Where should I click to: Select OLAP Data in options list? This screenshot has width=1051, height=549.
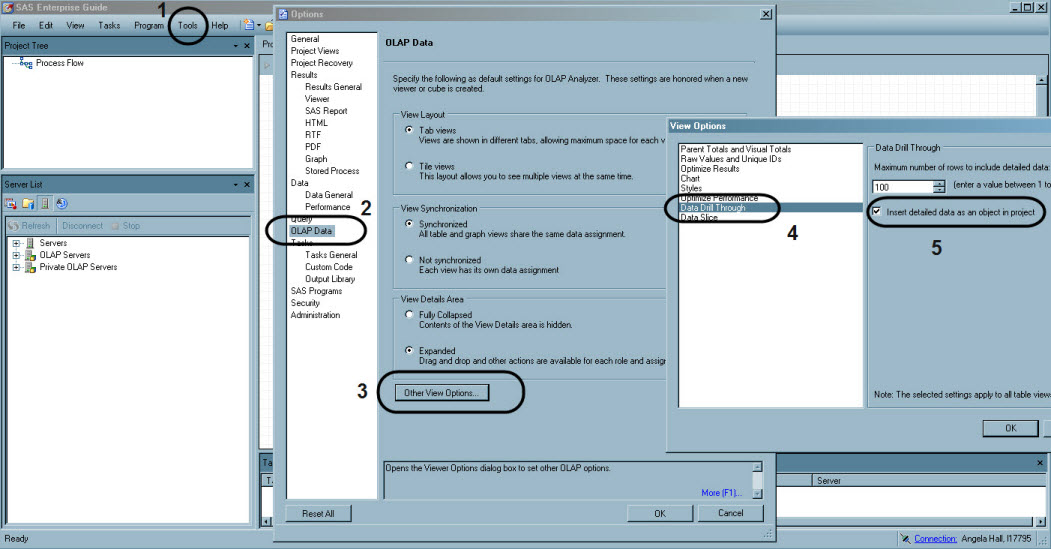coord(311,231)
